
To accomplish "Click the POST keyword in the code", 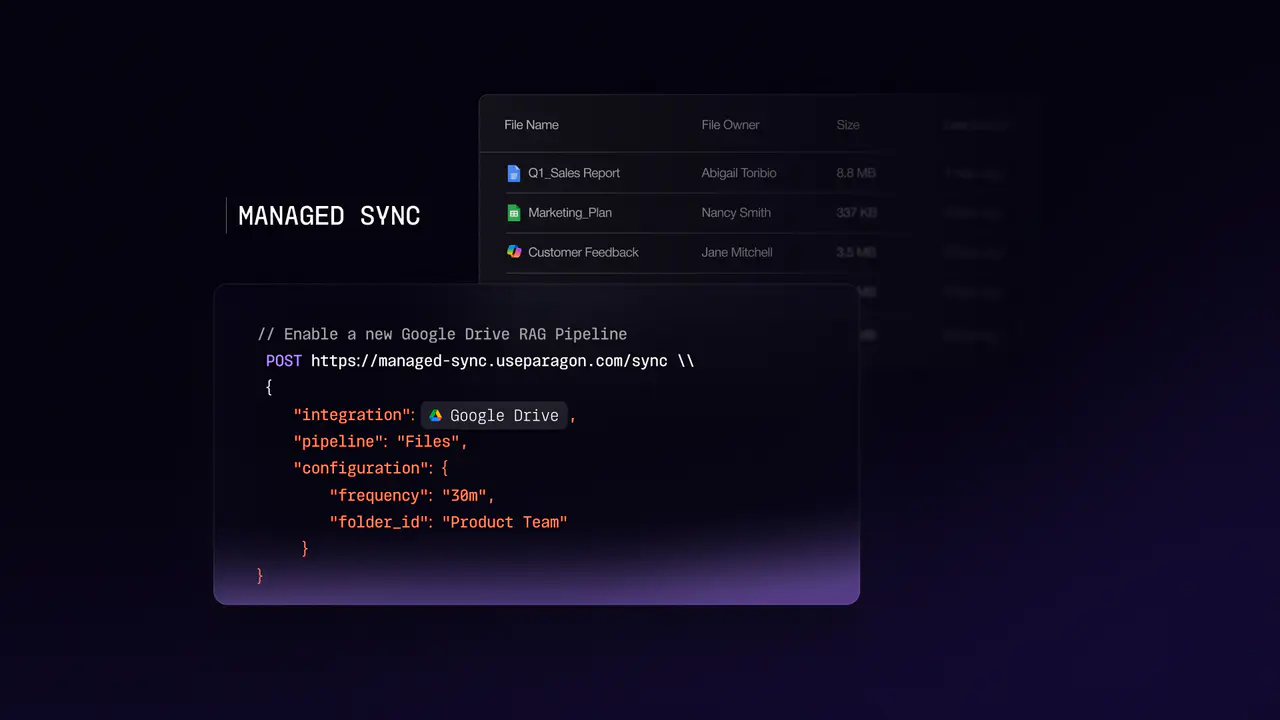I will coord(284,361).
